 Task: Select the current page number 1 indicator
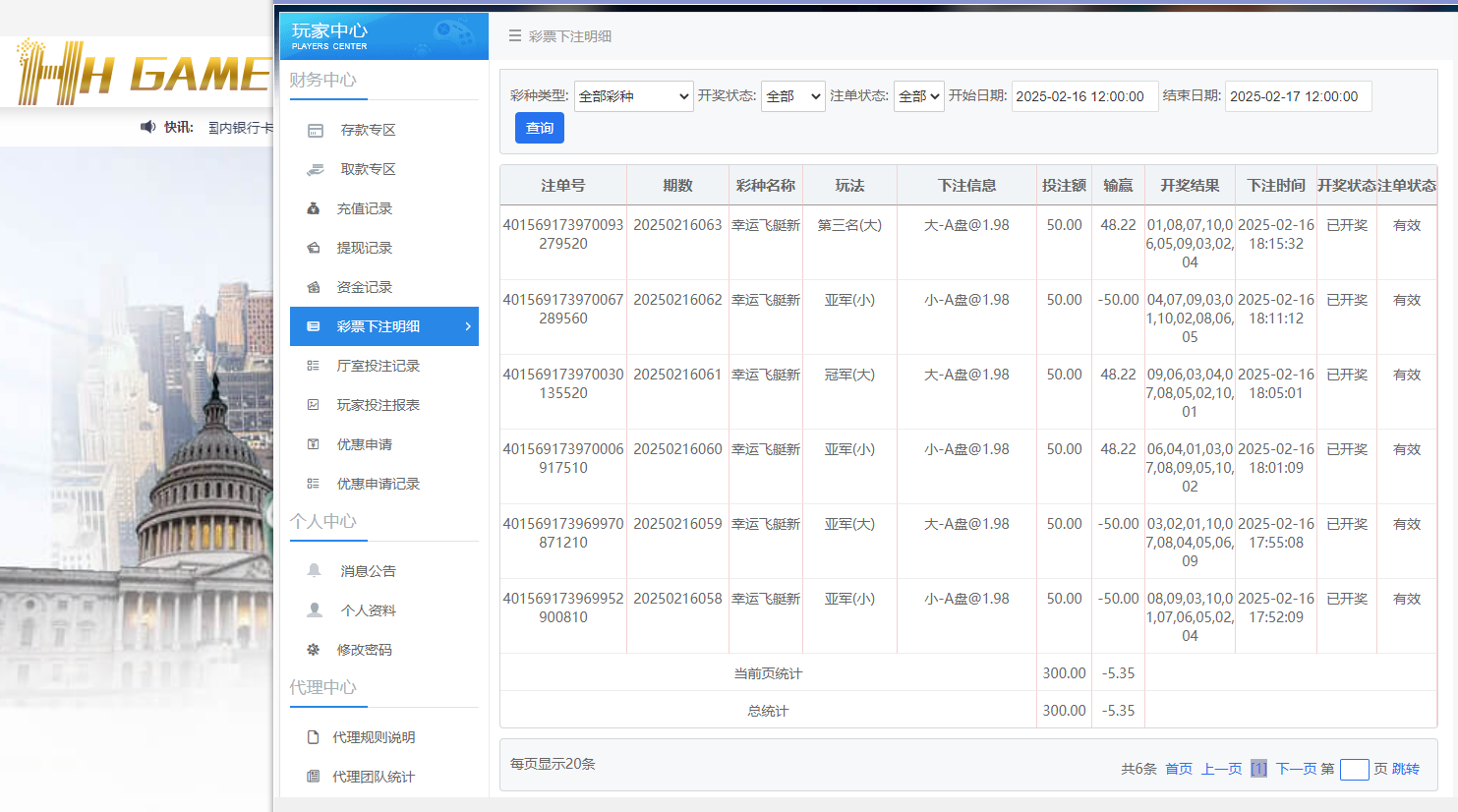pyautogui.click(x=1258, y=768)
